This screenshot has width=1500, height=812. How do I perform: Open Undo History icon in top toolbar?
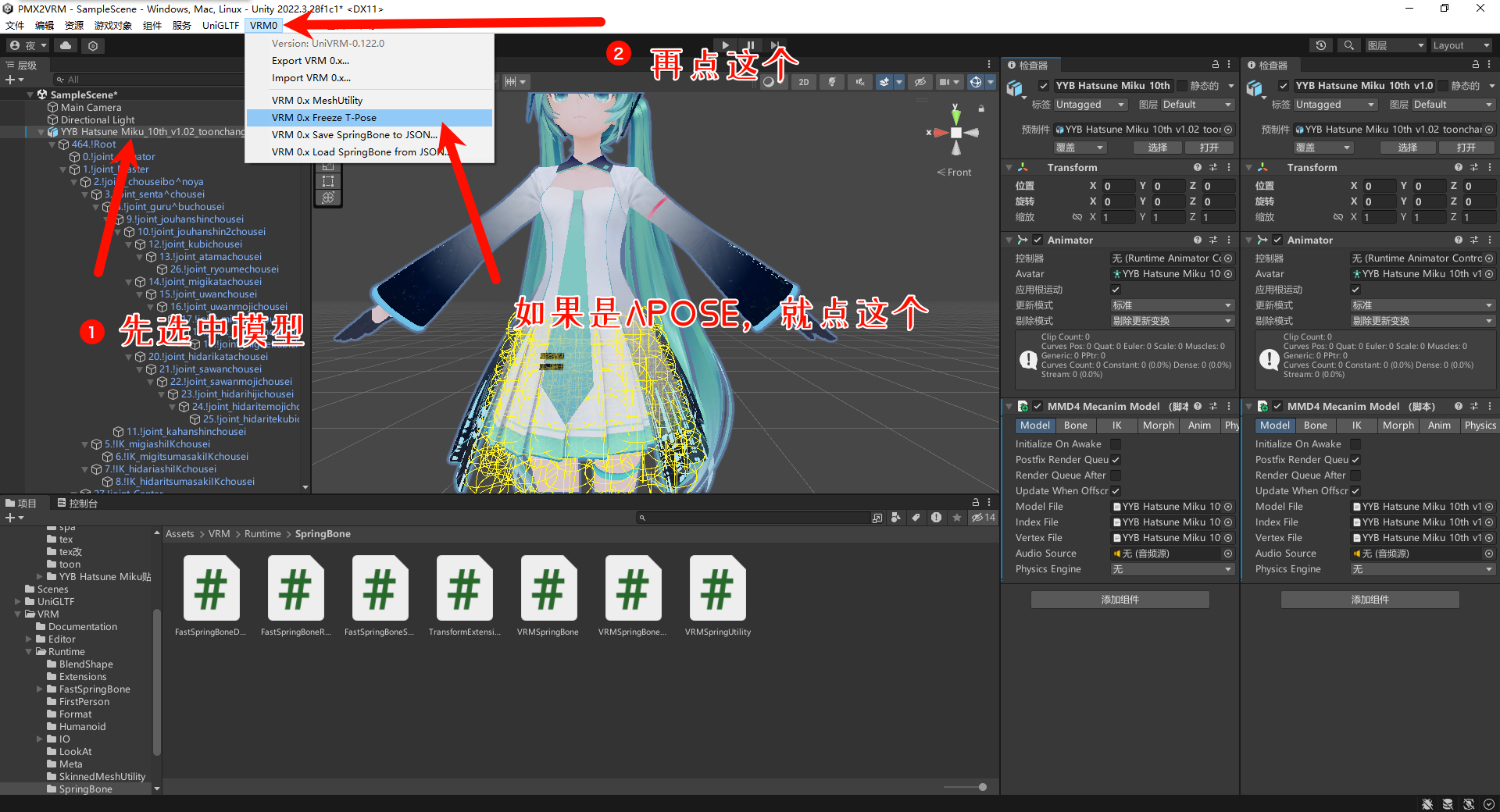coord(1321,45)
